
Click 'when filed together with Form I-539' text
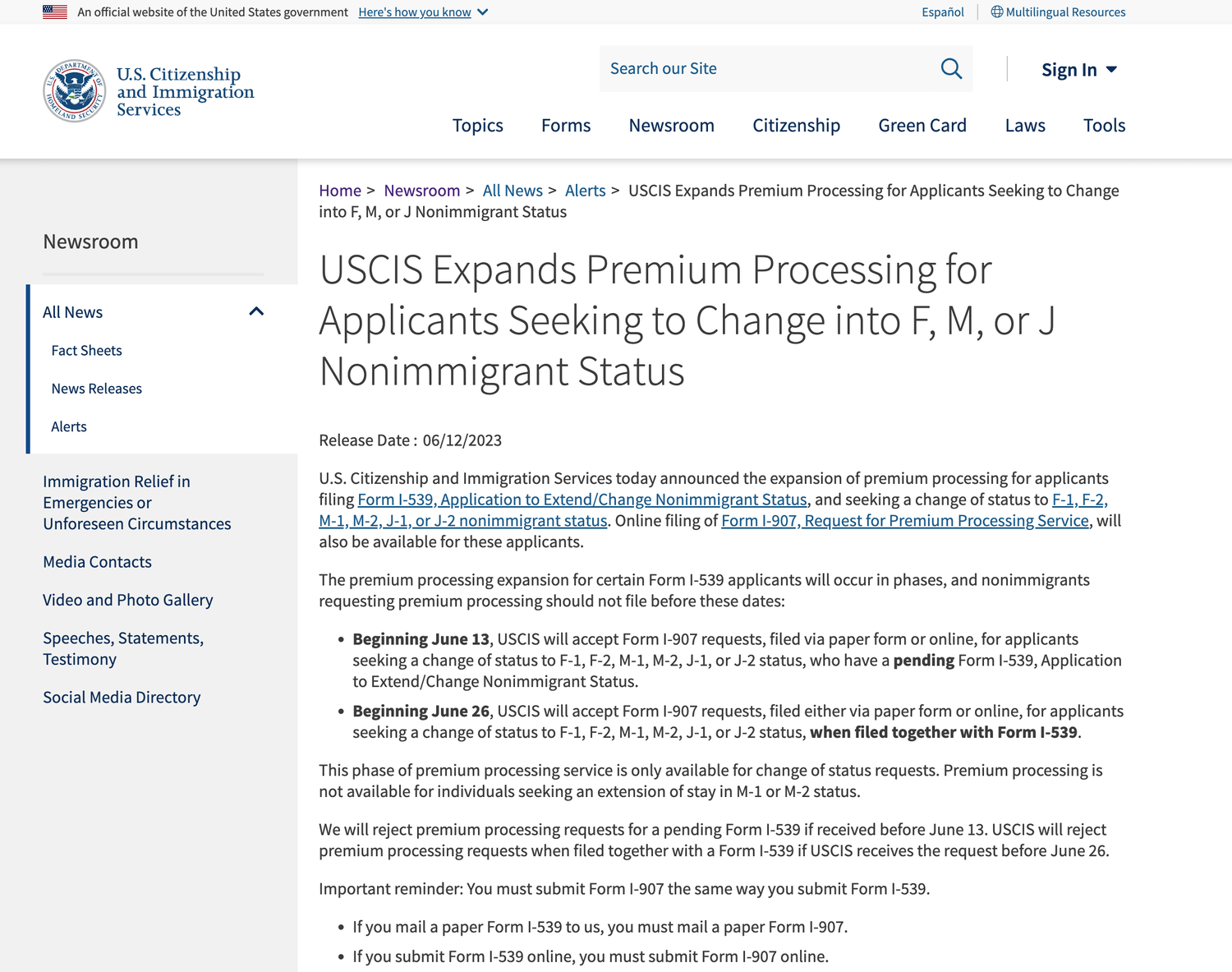coord(944,733)
